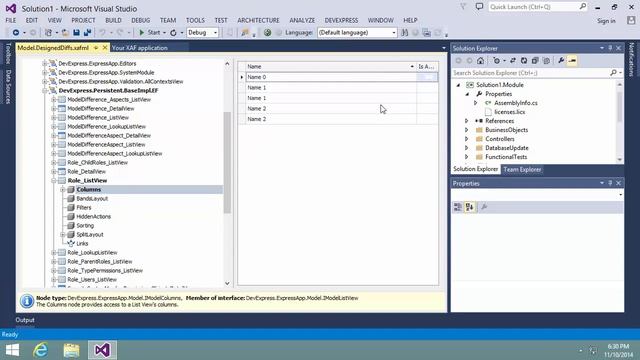The image size is (640, 360).
Task: Open the Output panel tab
Action: point(25,320)
